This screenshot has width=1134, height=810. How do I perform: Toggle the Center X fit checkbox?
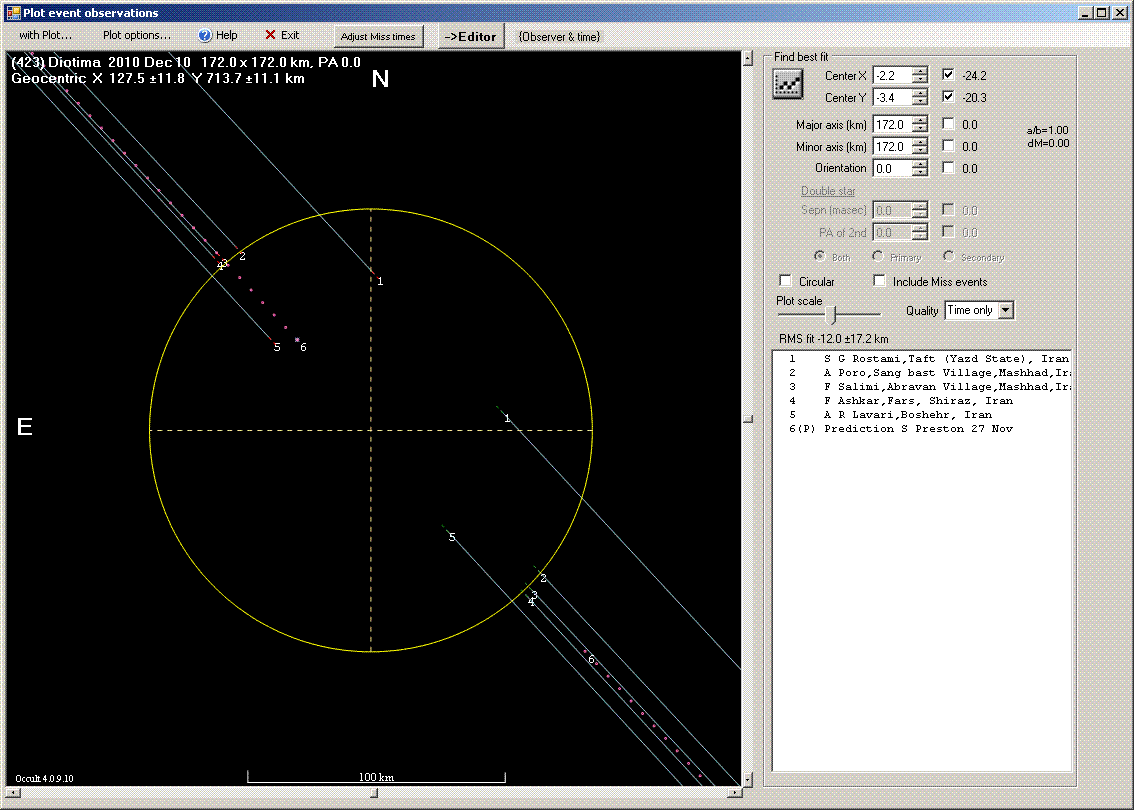tap(948, 74)
